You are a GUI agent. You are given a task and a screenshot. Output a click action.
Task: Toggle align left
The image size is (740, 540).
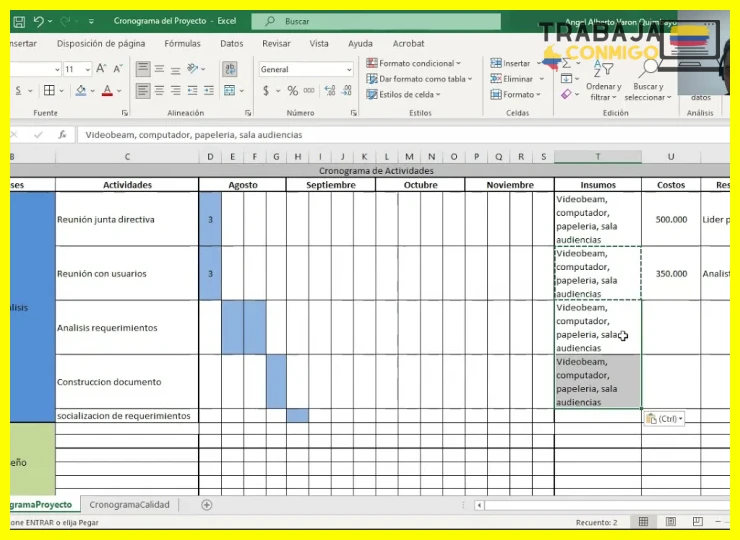tap(143, 90)
